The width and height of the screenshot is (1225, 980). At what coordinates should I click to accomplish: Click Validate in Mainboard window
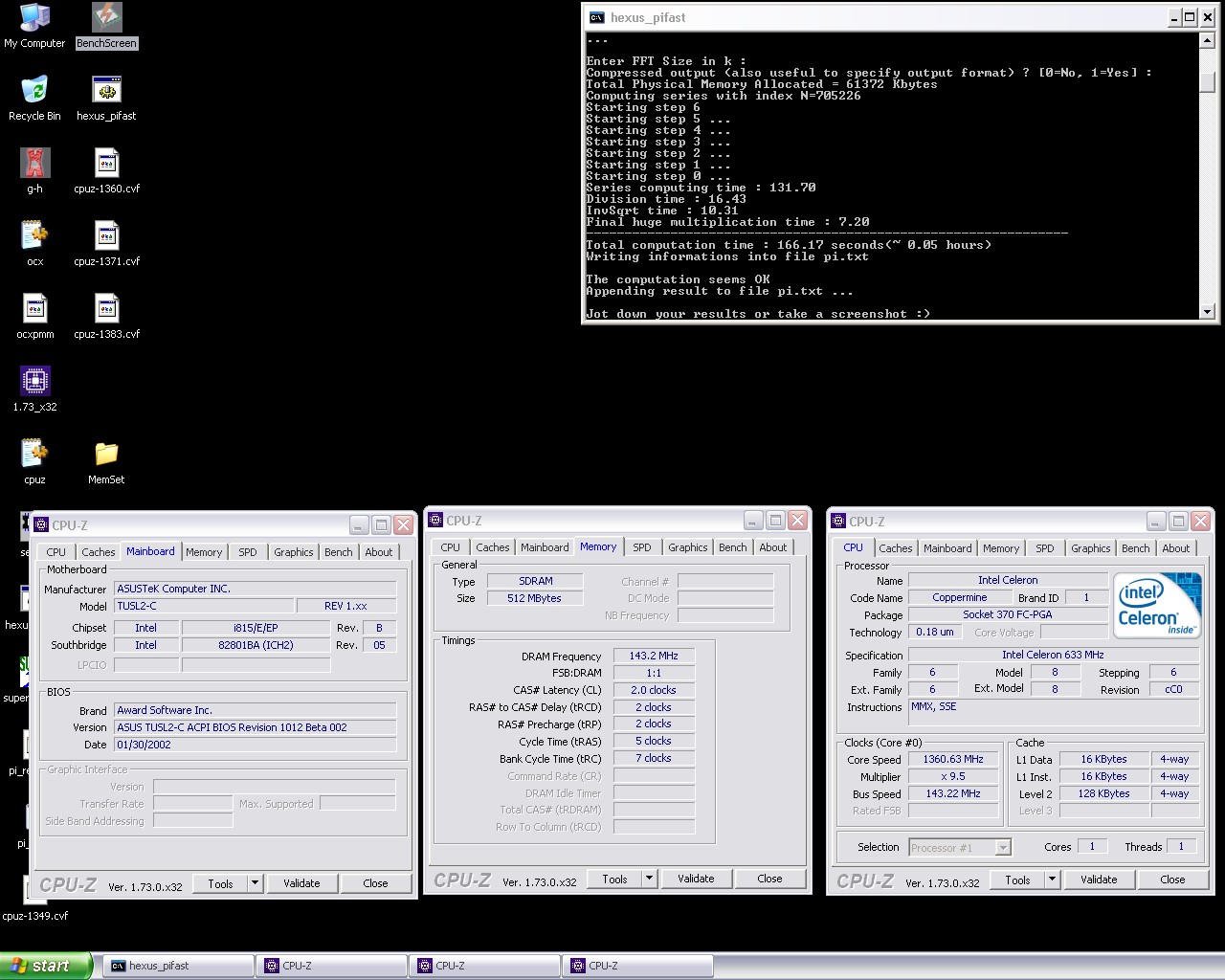point(301,883)
